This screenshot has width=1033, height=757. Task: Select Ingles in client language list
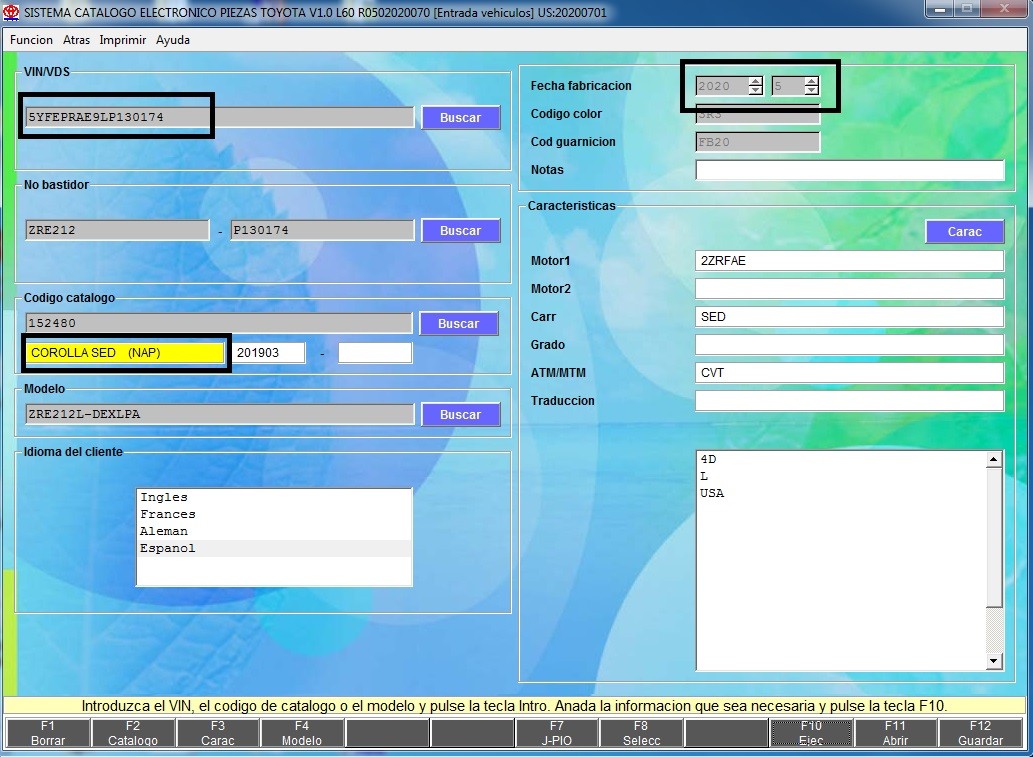[164, 498]
